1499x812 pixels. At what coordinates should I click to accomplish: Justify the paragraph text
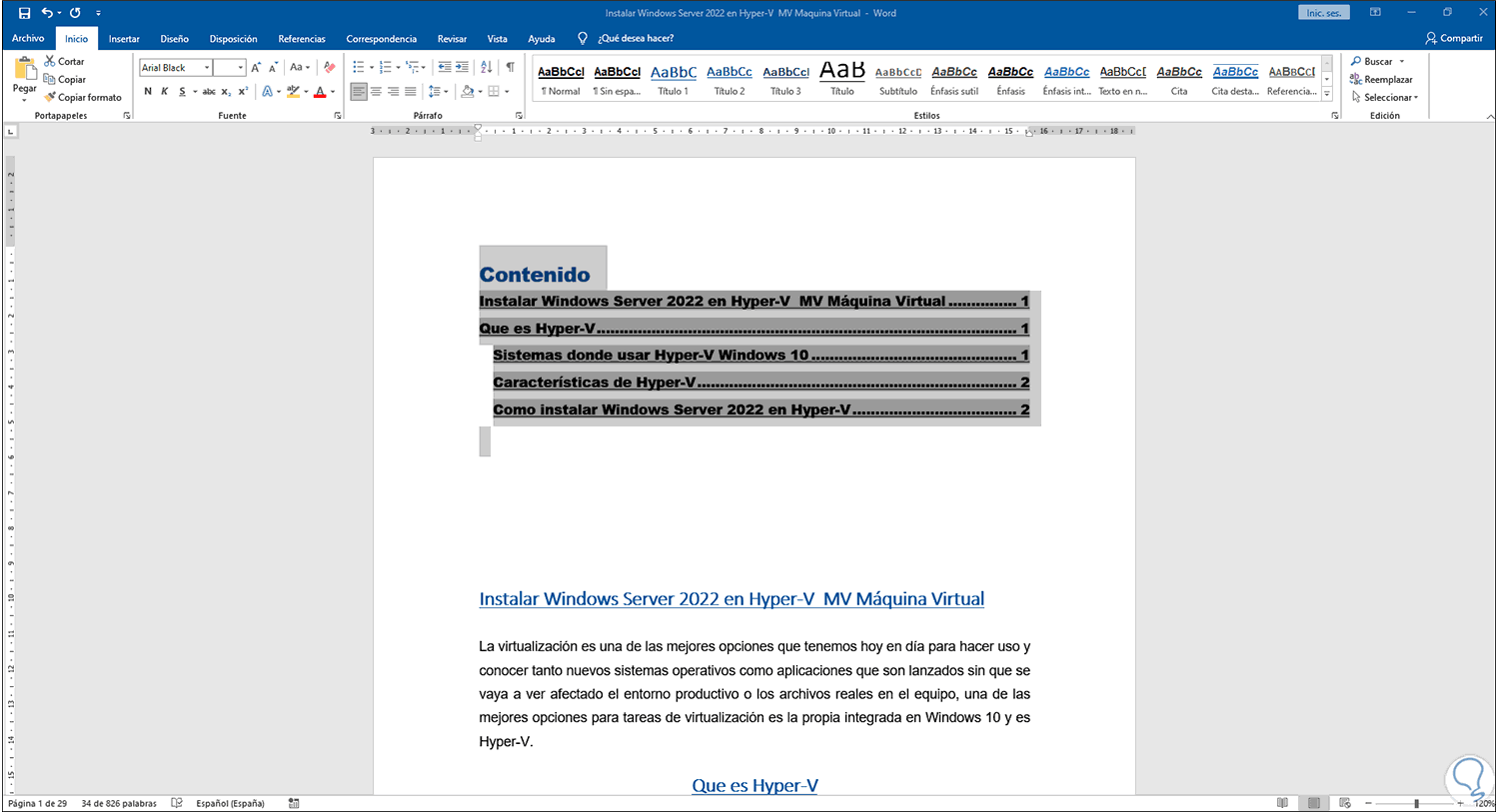pos(410,91)
